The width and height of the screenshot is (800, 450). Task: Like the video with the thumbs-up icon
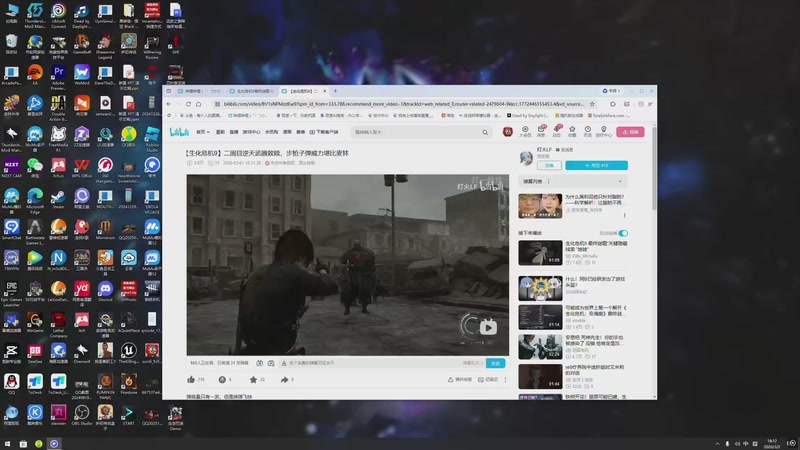pyautogui.click(x=191, y=380)
